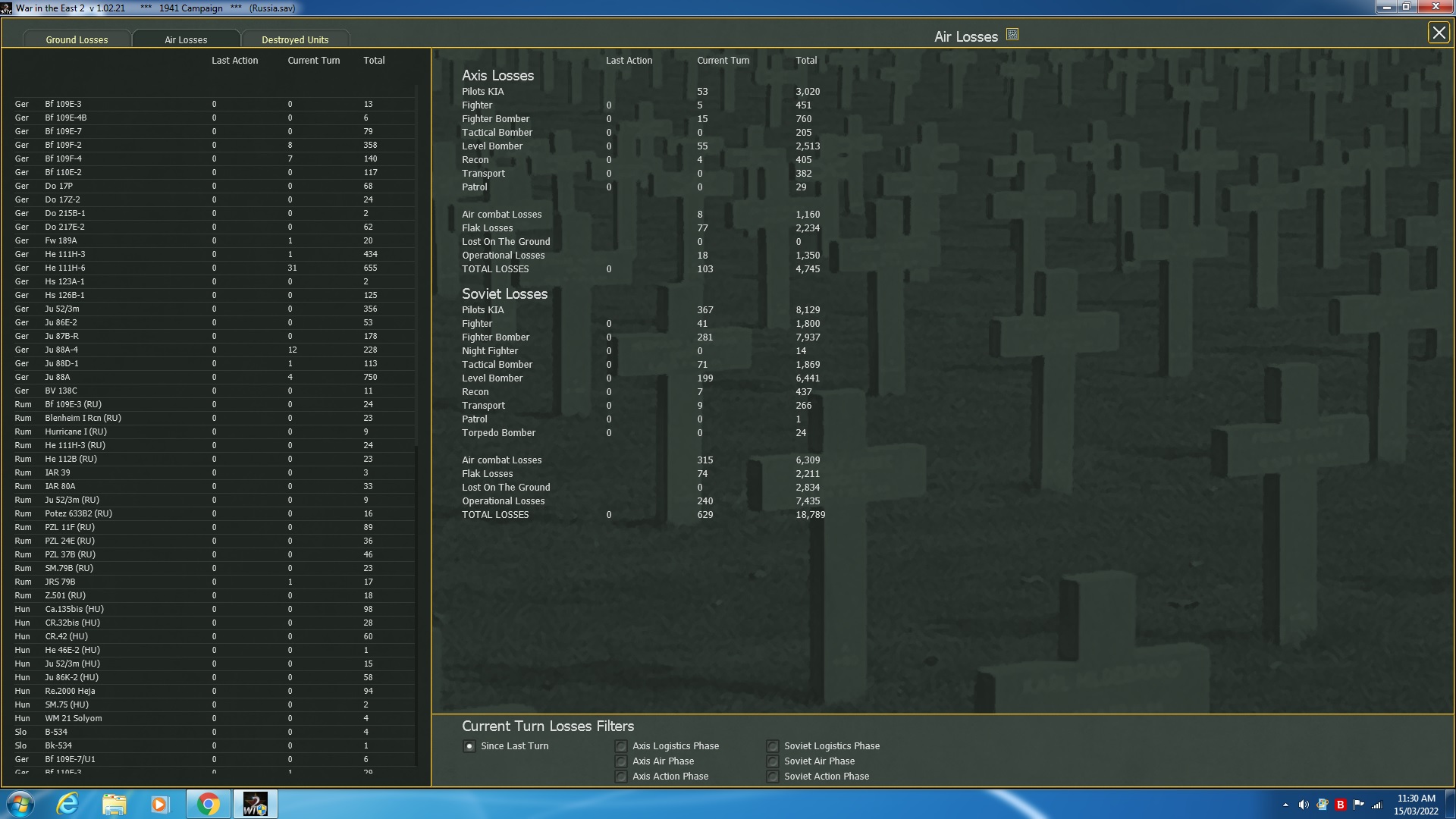Enable the Soviet Logistics Phase filter
1456x819 pixels.
[773, 746]
